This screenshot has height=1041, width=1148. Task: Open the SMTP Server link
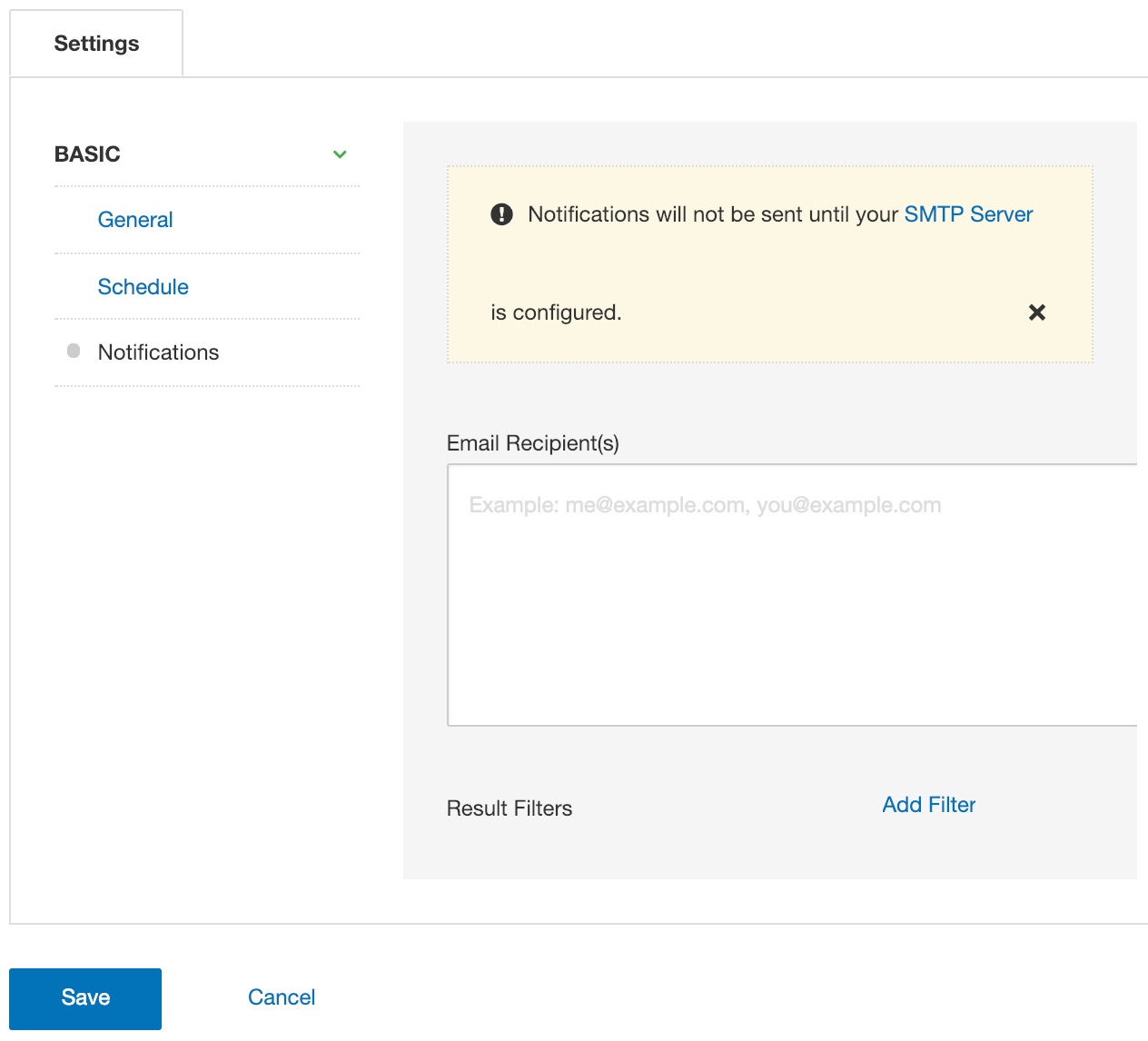[968, 214]
